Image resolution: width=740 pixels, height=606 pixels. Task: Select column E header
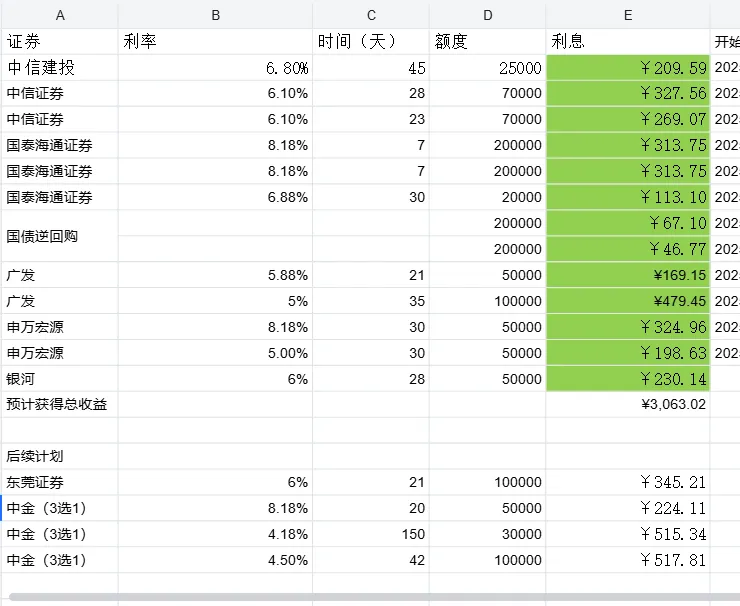(628, 15)
